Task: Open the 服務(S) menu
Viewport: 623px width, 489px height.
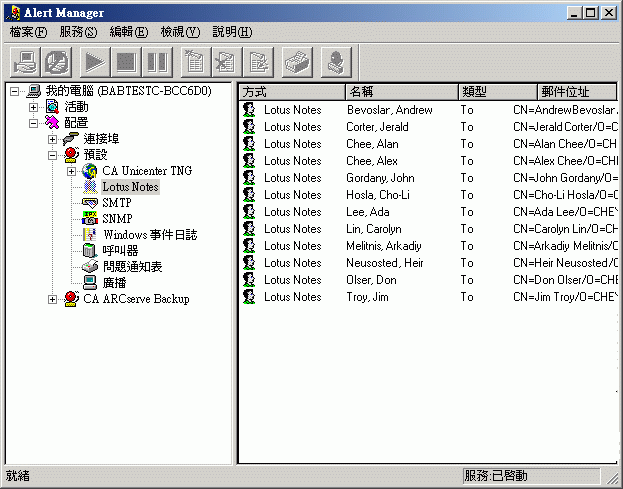Action: 78,32
